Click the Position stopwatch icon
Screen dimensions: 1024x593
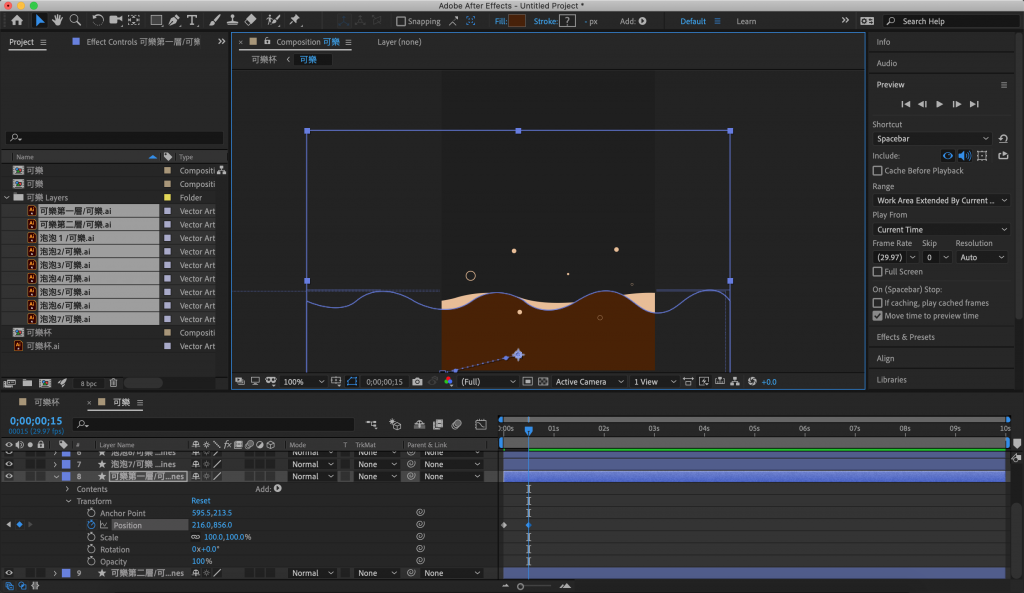coord(91,525)
